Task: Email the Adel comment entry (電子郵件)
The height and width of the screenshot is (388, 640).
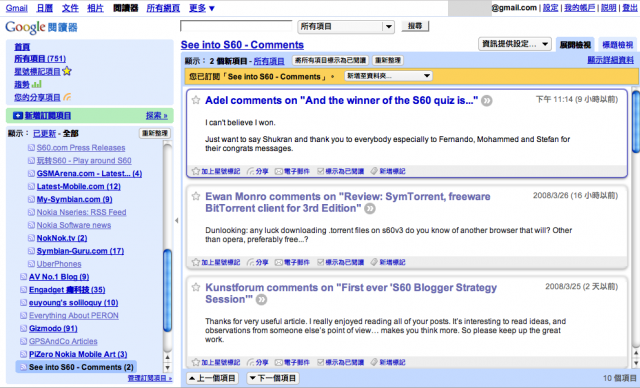Action: (x=292, y=171)
